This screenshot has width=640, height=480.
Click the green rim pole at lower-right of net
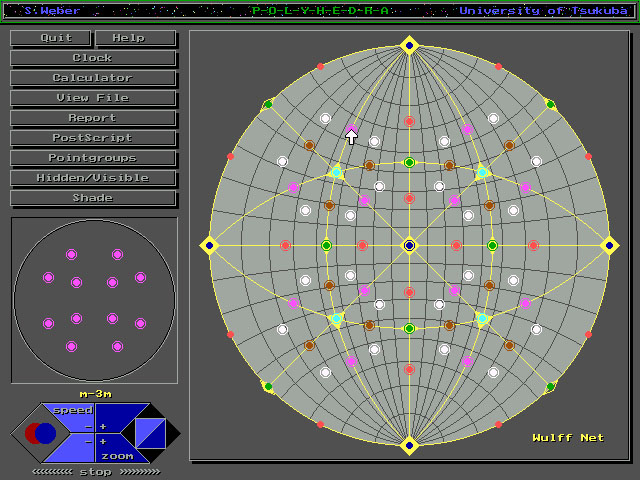pyautogui.click(x=550, y=386)
